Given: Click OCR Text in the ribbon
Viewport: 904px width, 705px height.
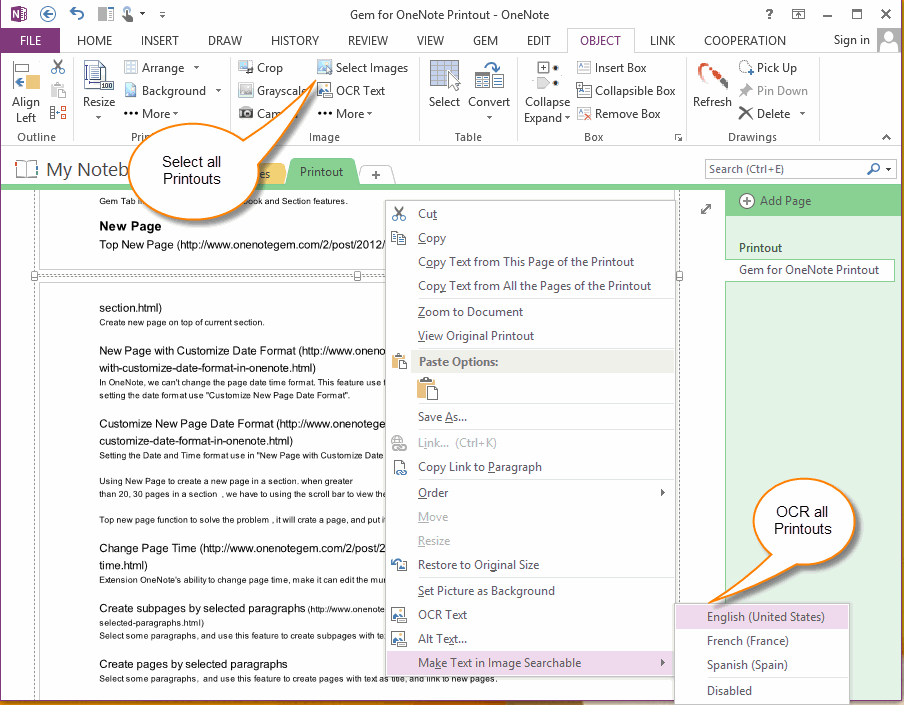Looking at the screenshot, I should (x=351, y=91).
